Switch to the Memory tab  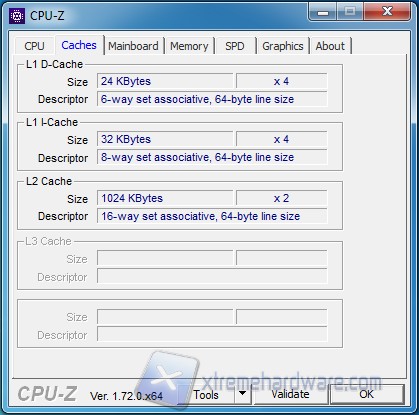[189, 46]
